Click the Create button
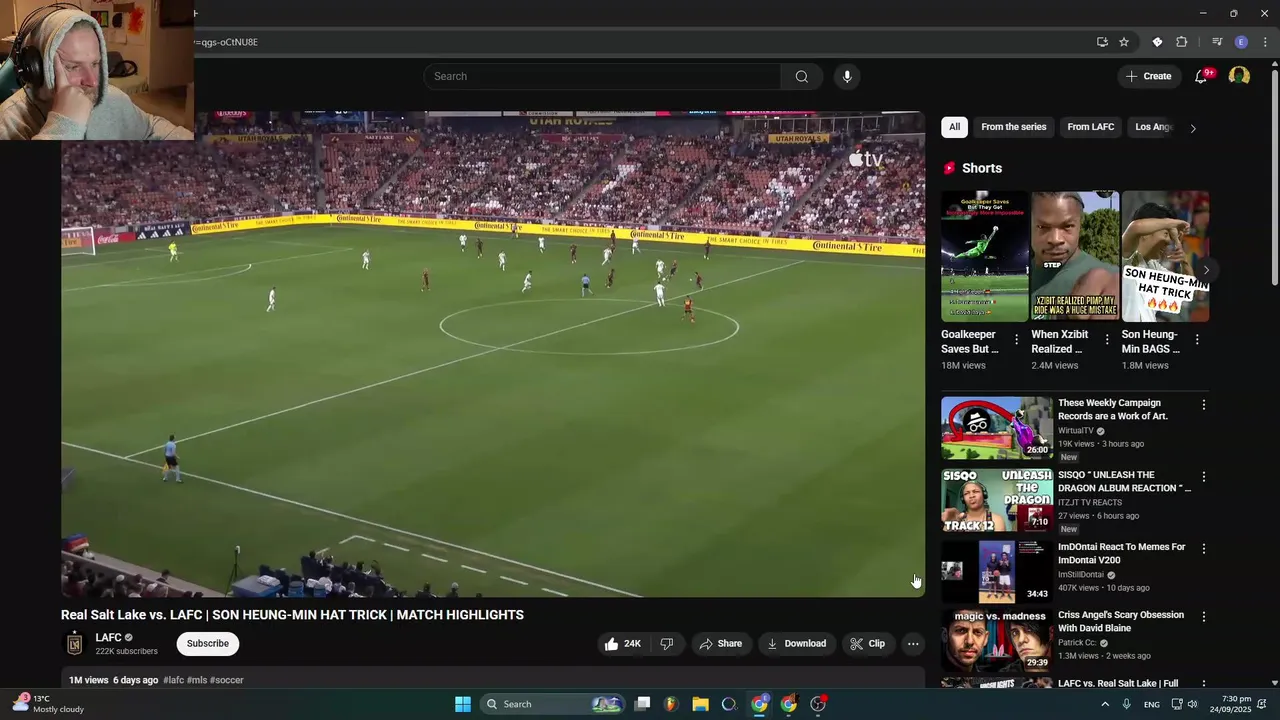The height and width of the screenshot is (720, 1280). (x=1148, y=76)
